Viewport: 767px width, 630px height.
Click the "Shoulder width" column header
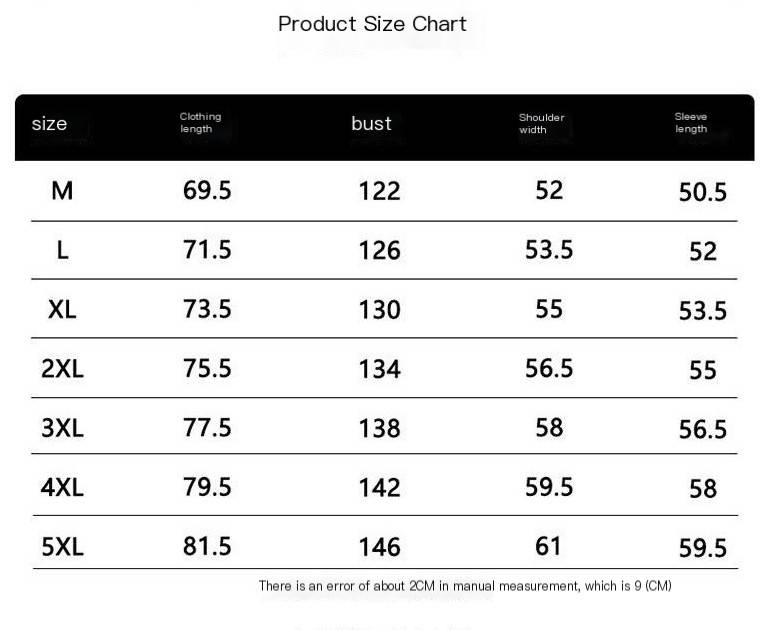(x=541, y=123)
